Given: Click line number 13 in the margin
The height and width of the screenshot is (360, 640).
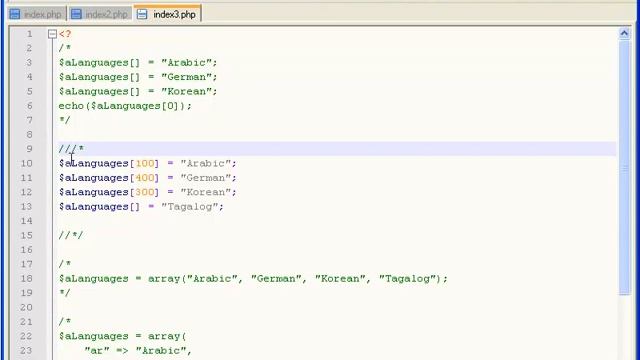Looking at the screenshot, I should coord(27,207).
